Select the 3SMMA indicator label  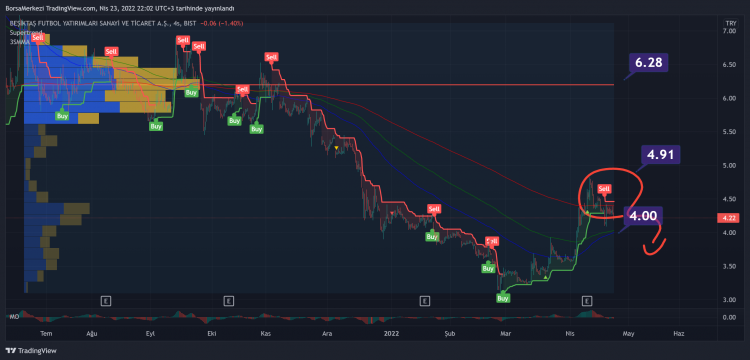19,42
